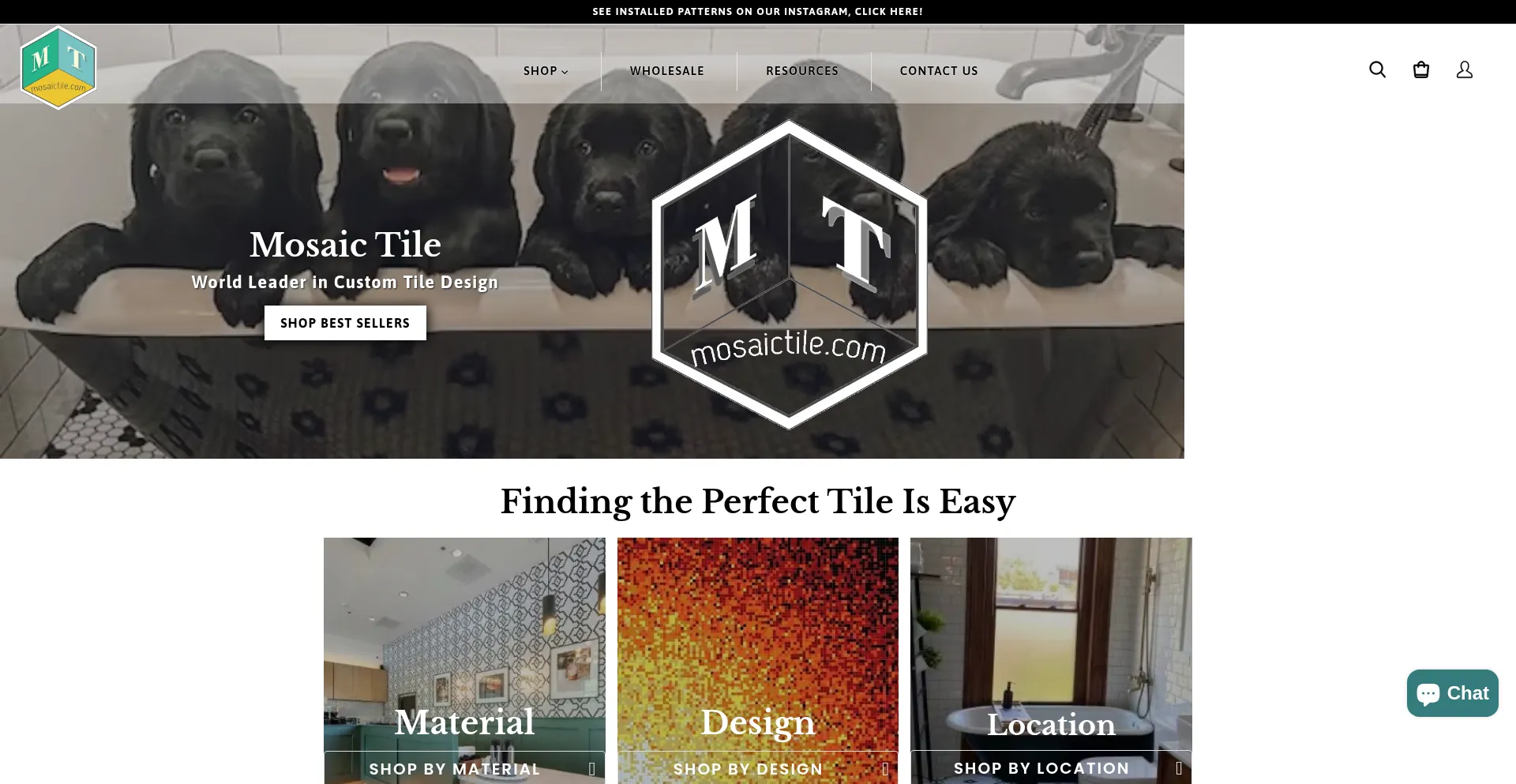Image resolution: width=1516 pixels, height=784 pixels.
Task: Click the large hexagon mosaictile.com hero logo
Action: (x=790, y=275)
